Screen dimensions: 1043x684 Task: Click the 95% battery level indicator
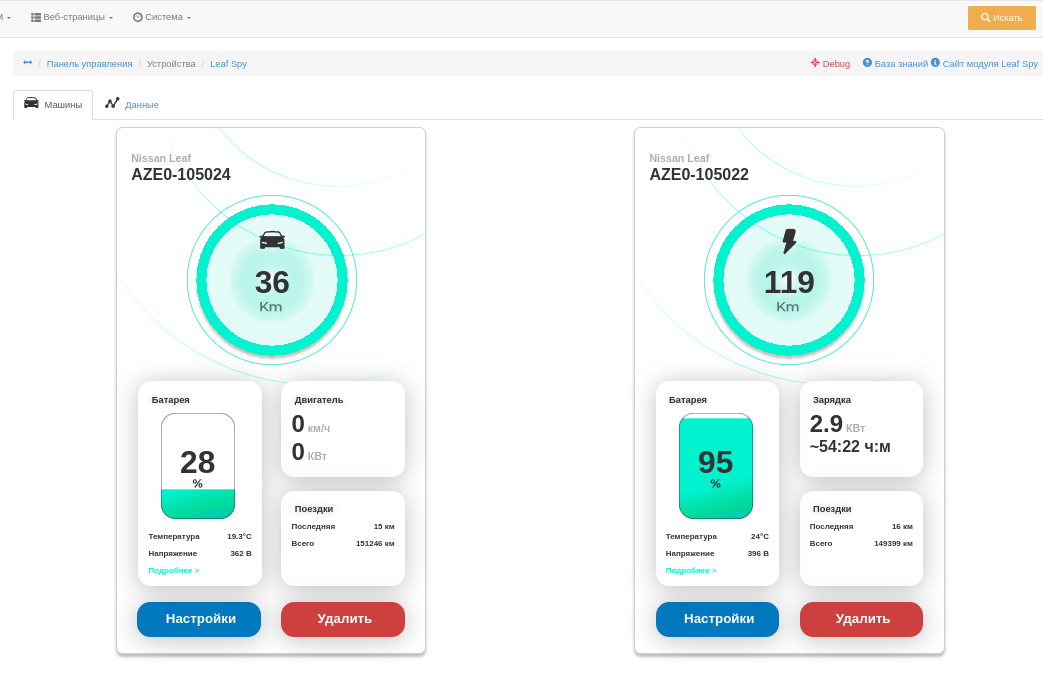point(716,466)
